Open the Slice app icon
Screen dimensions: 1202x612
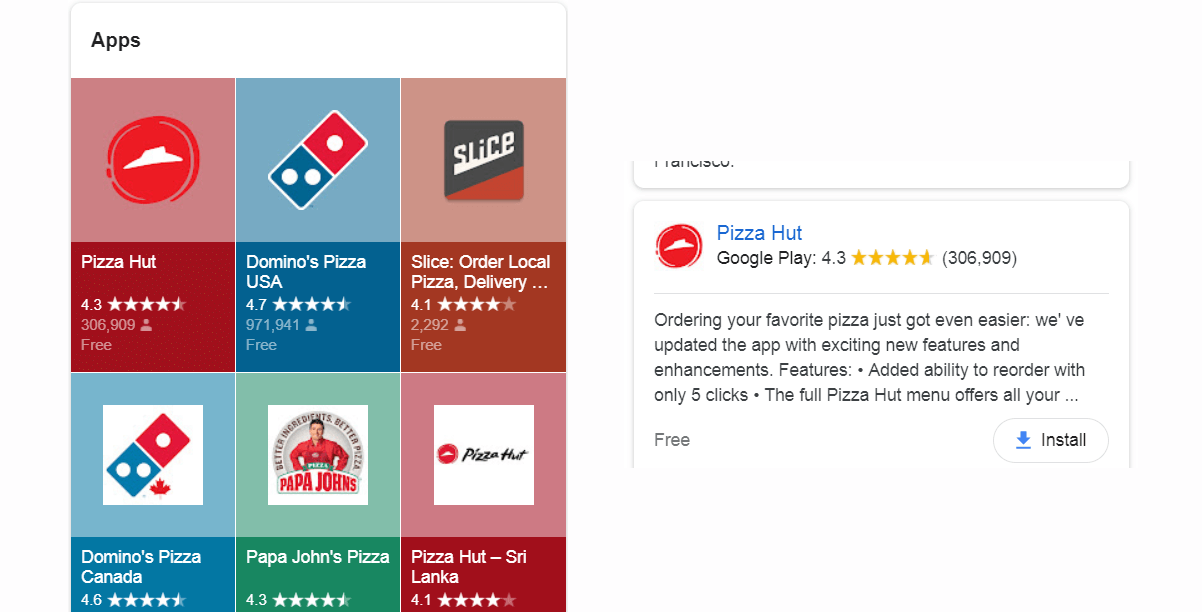coord(483,160)
